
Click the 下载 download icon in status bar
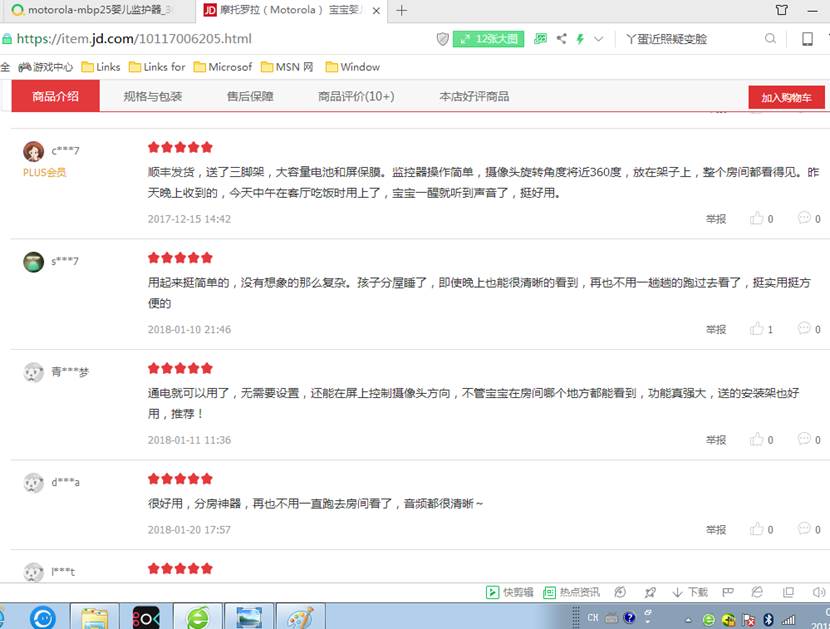coord(690,592)
